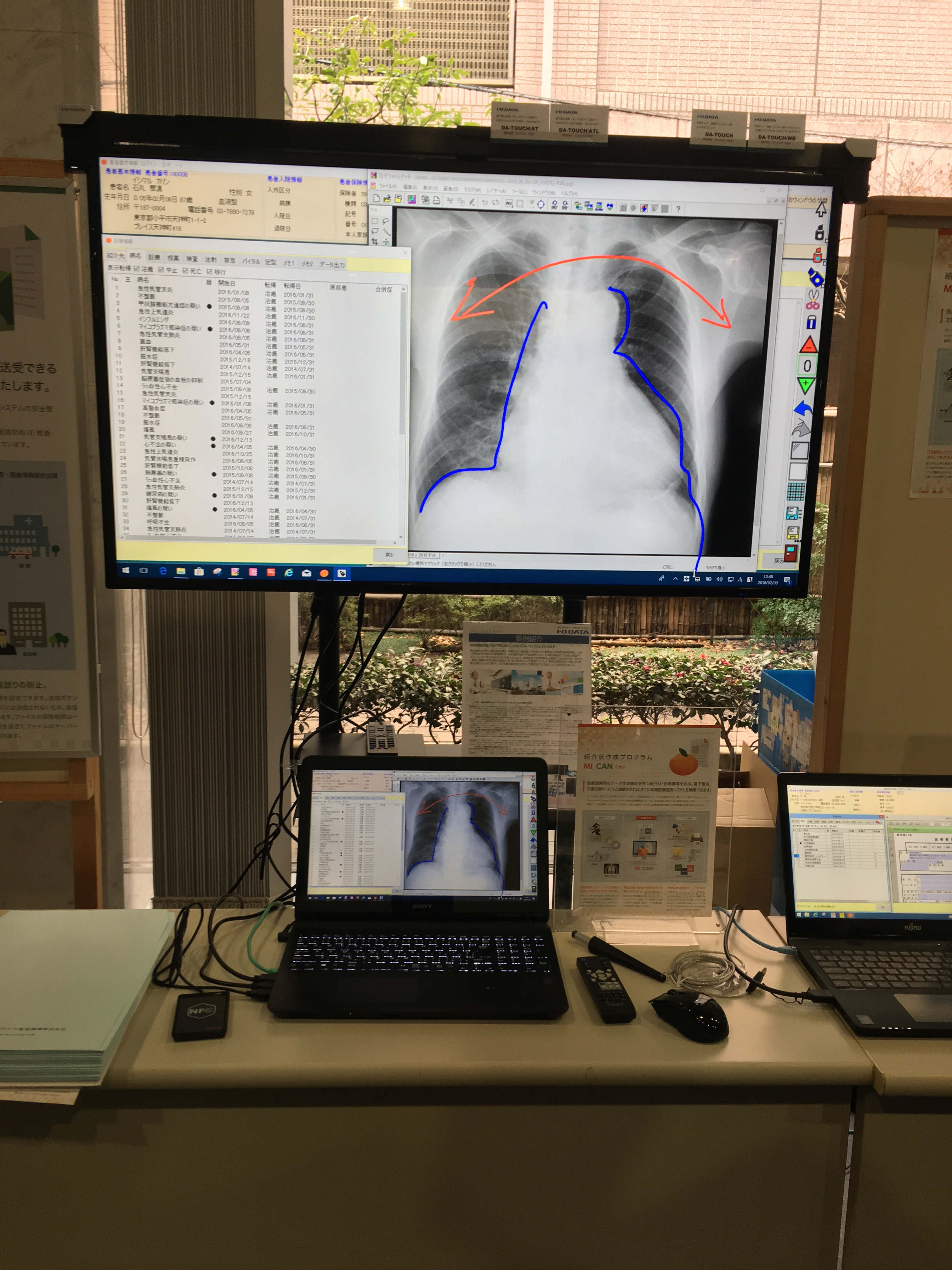Toggle the 死亡 outcome checkbox

[x=185, y=270]
